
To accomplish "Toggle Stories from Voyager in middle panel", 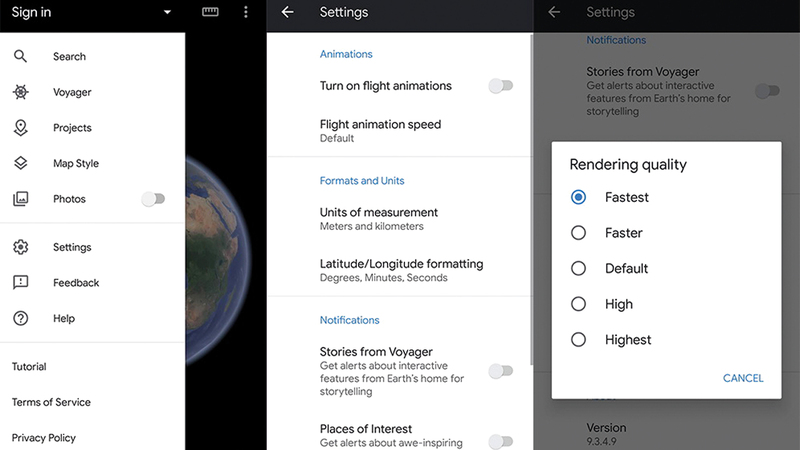I will tap(500, 371).
